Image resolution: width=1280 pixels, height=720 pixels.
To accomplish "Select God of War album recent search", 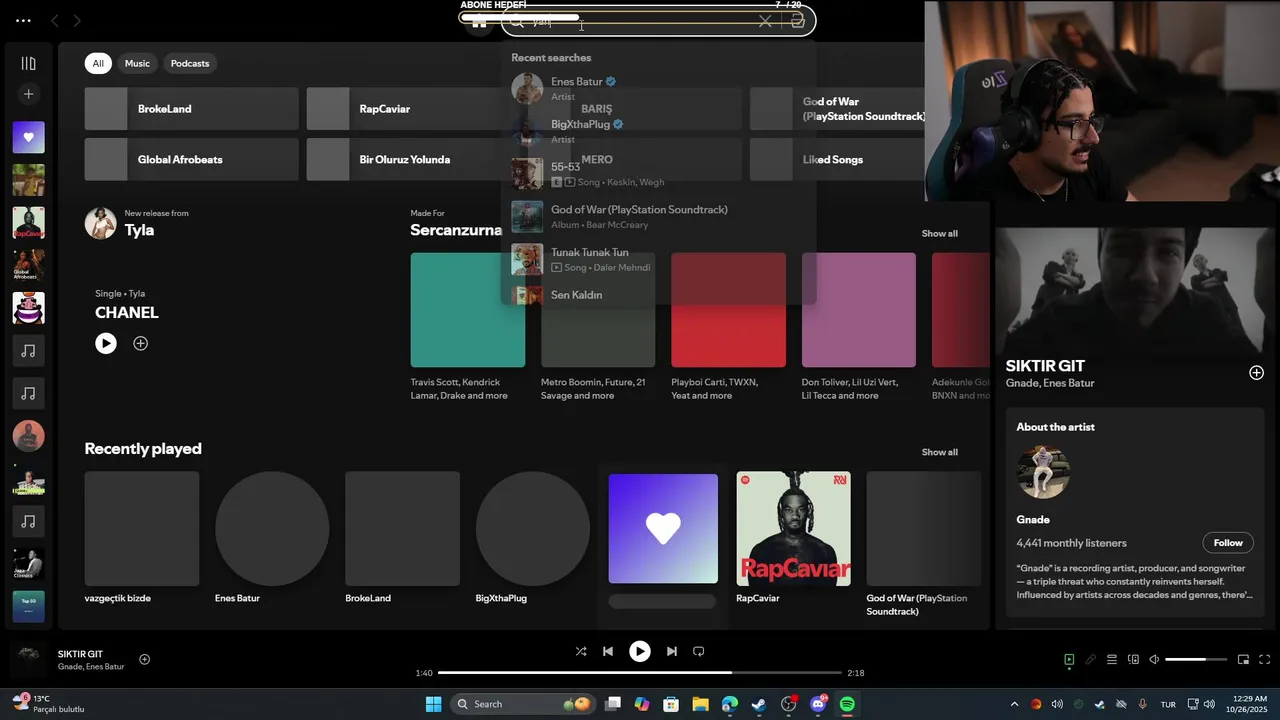I will click(x=658, y=217).
